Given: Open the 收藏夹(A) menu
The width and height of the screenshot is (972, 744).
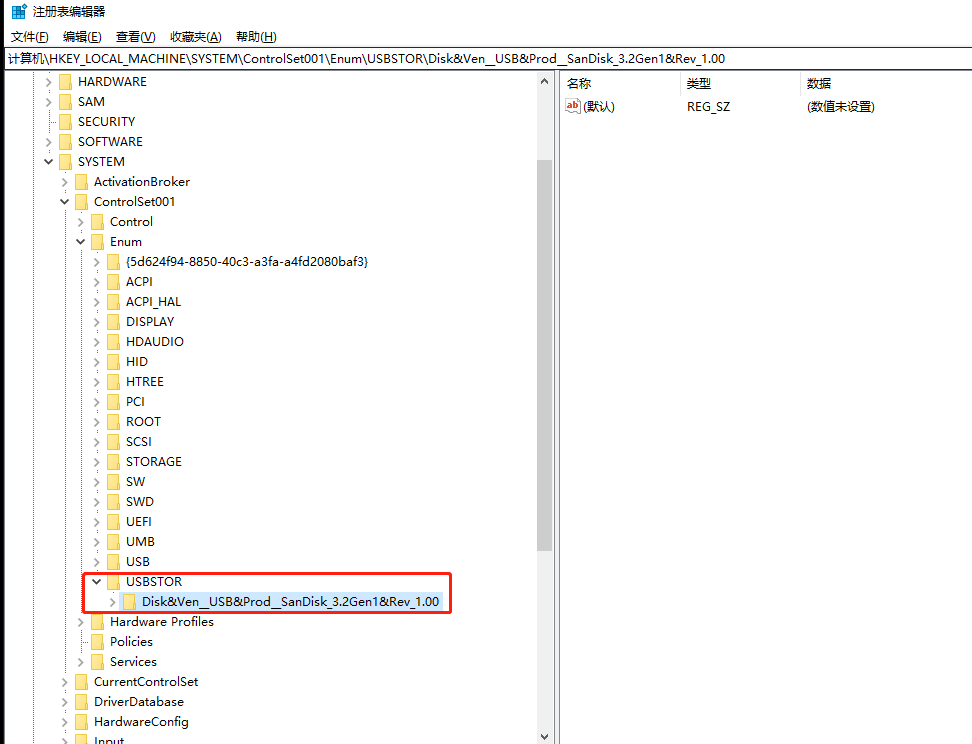Looking at the screenshot, I should point(195,36).
